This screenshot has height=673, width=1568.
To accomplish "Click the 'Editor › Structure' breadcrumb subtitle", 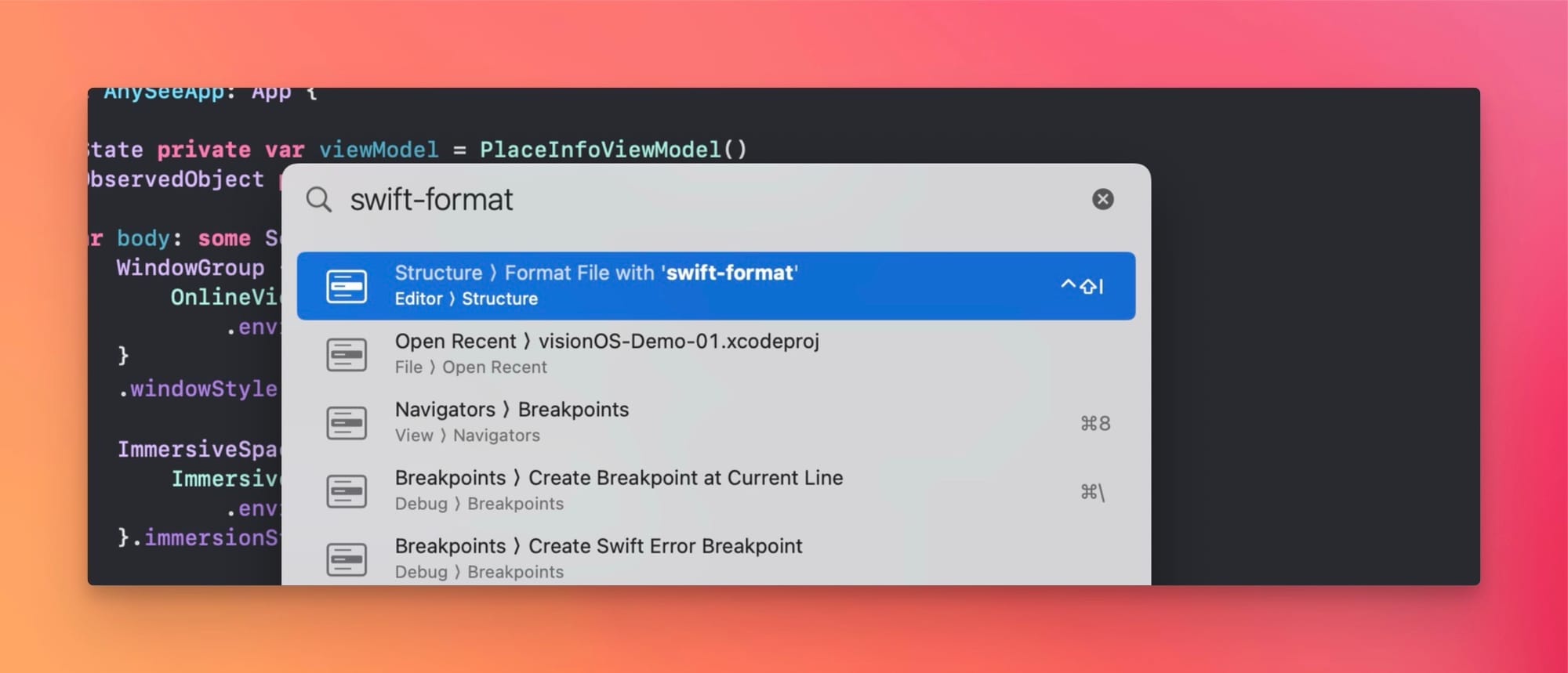I will (466, 299).
